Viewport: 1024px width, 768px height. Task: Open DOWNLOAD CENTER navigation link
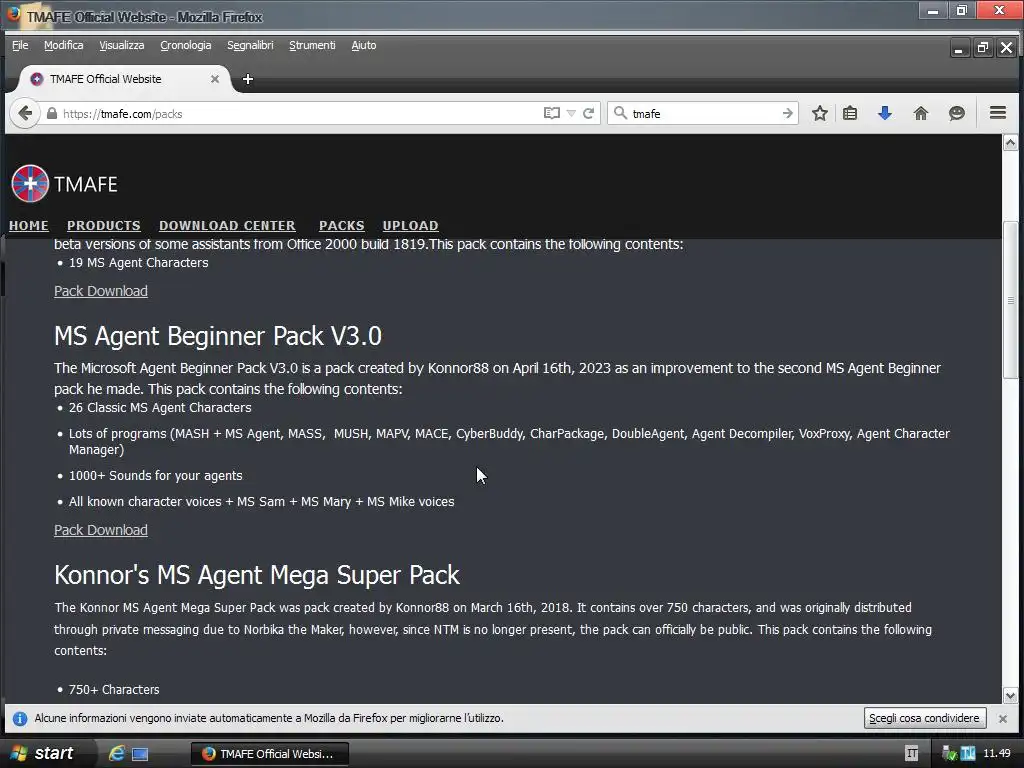[227, 225]
